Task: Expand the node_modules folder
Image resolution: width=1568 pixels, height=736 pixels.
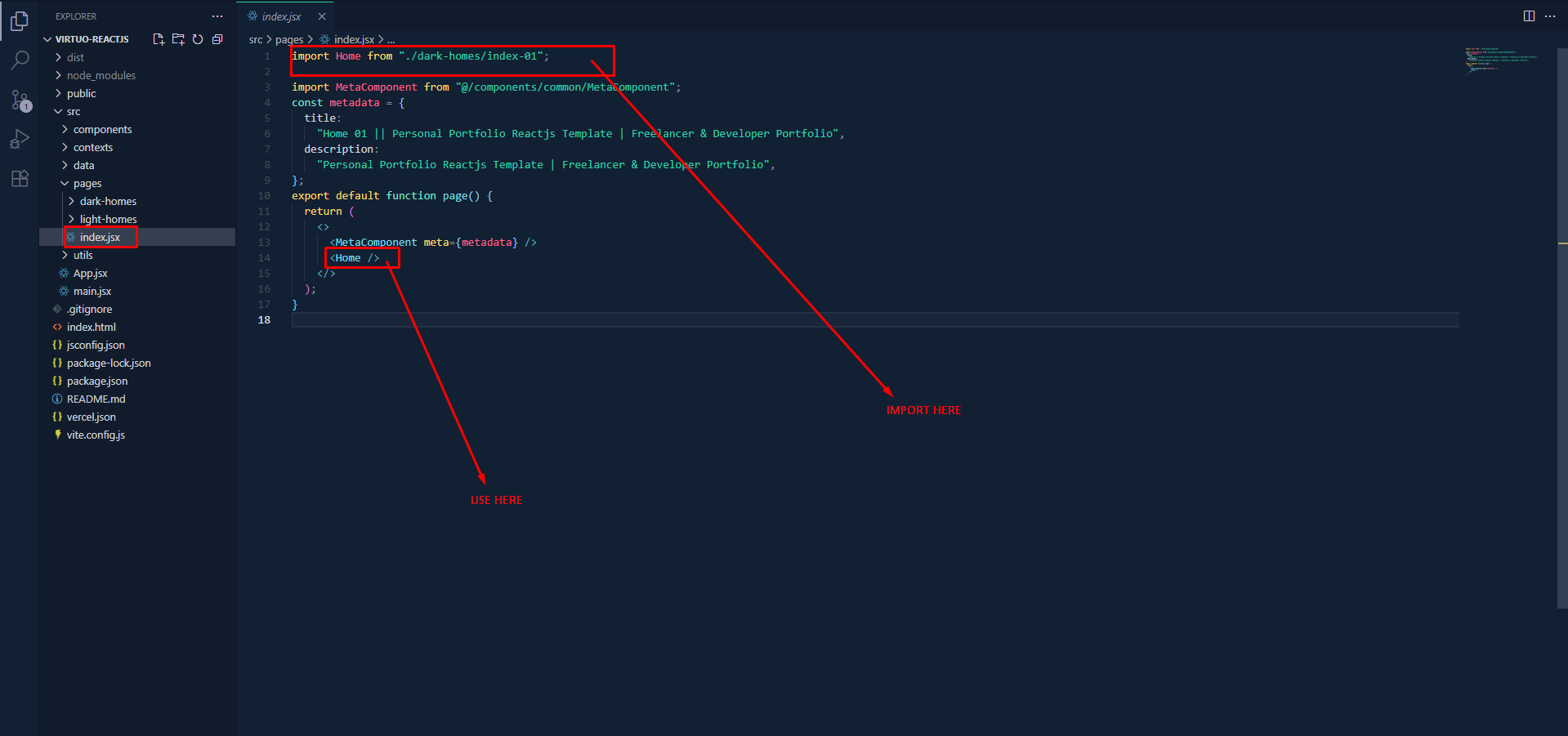Action: tap(137, 75)
